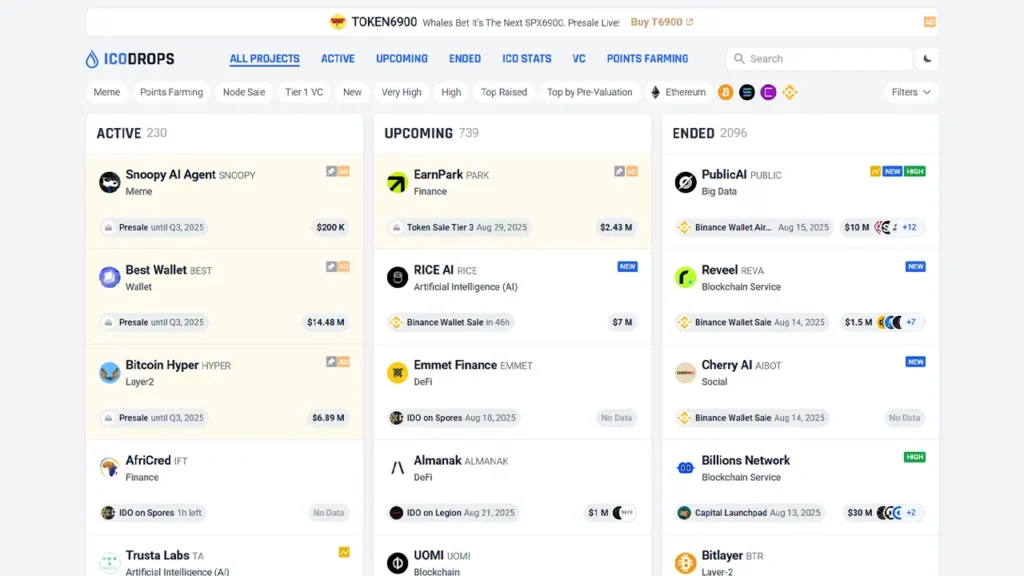Select the Meme filter chip
The width and height of the screenshot is (1024, 576).
[106, 92]
